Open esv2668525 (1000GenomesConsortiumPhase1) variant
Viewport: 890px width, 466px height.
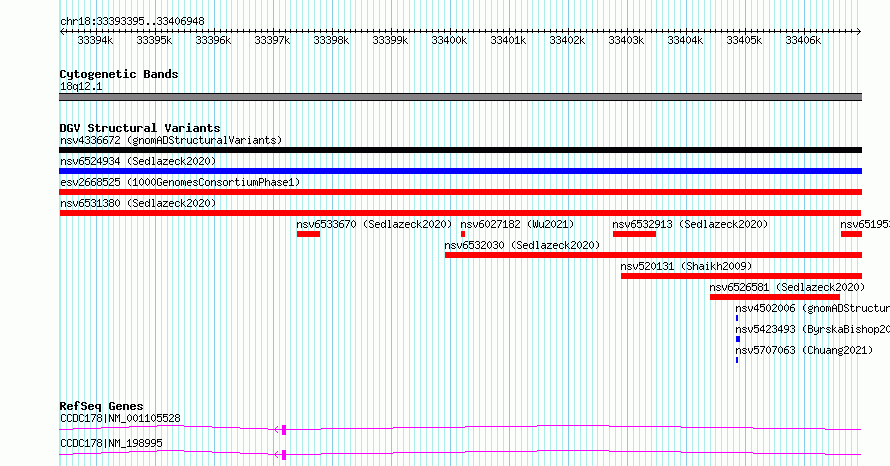tap(180, 182)
